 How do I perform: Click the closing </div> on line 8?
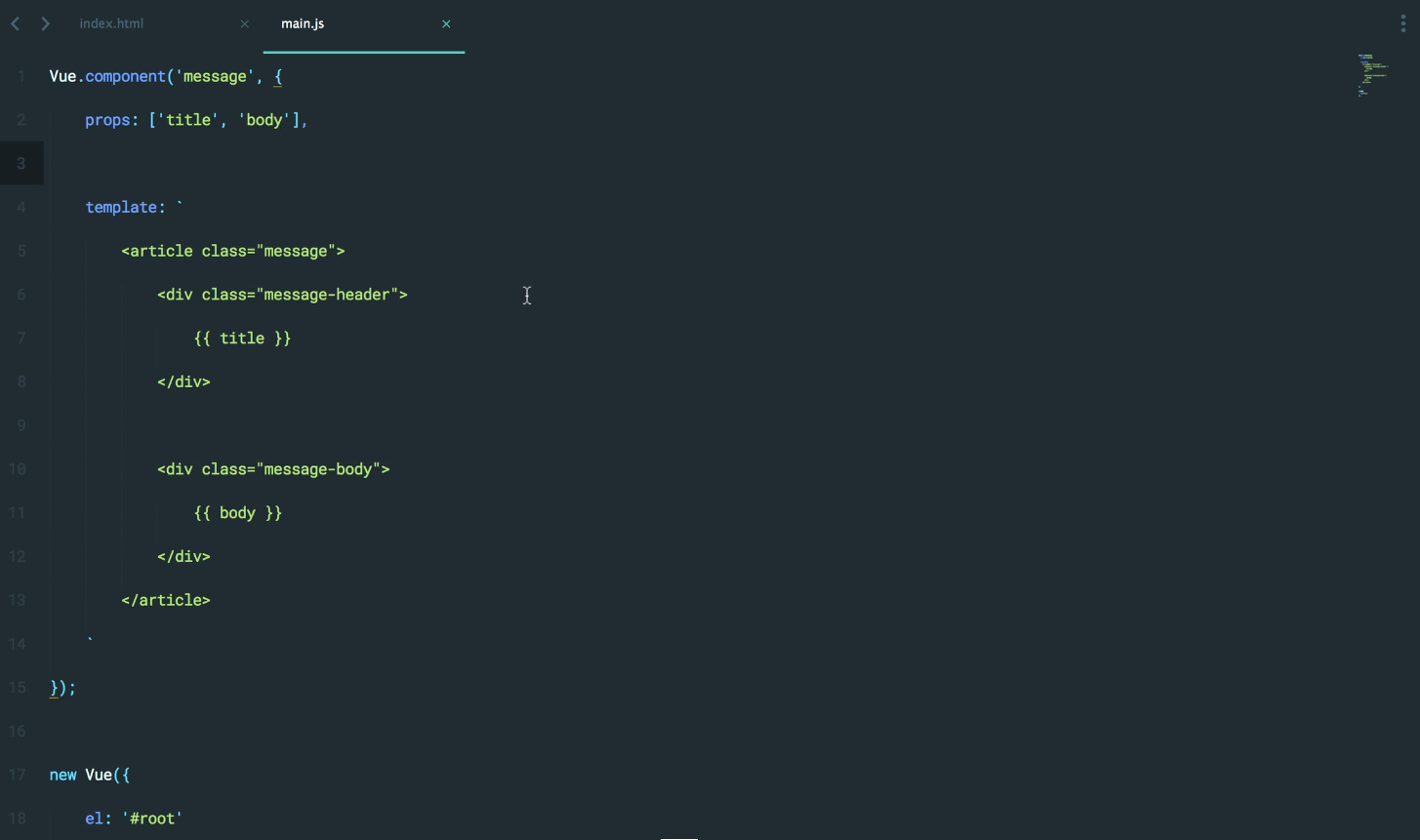tap(183, 381)
